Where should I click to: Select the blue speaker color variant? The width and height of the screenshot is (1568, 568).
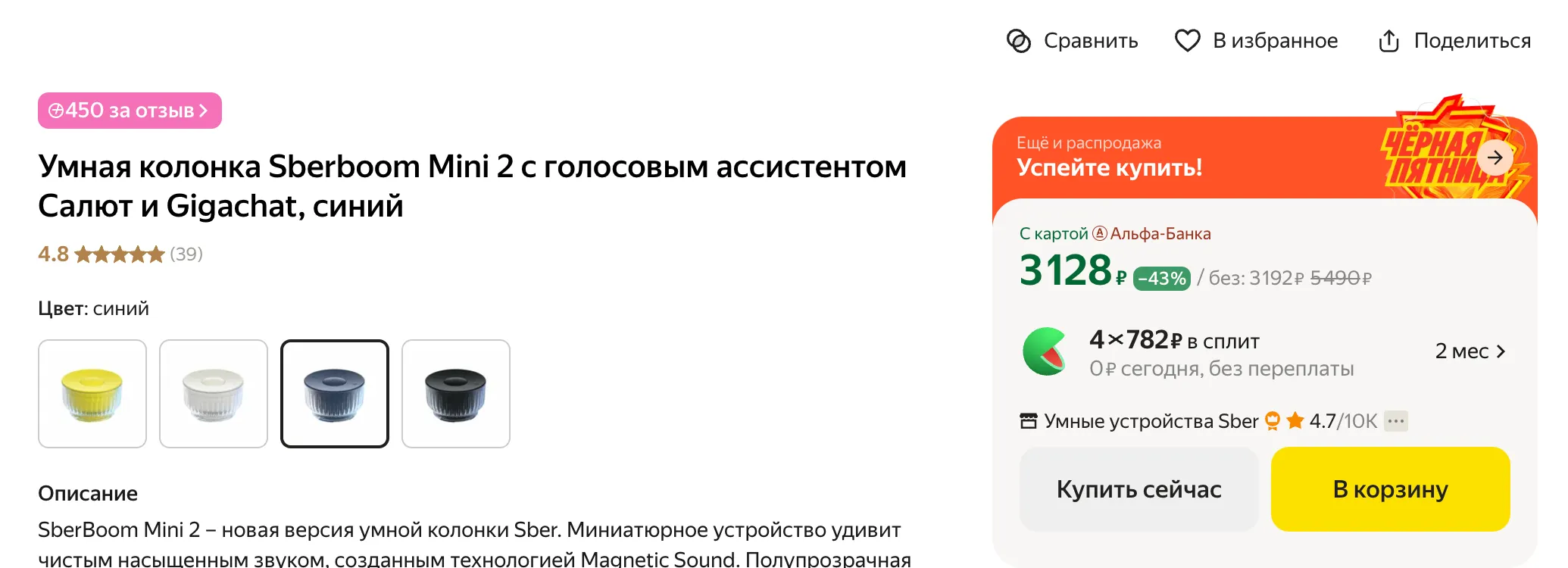coord(335,394)
